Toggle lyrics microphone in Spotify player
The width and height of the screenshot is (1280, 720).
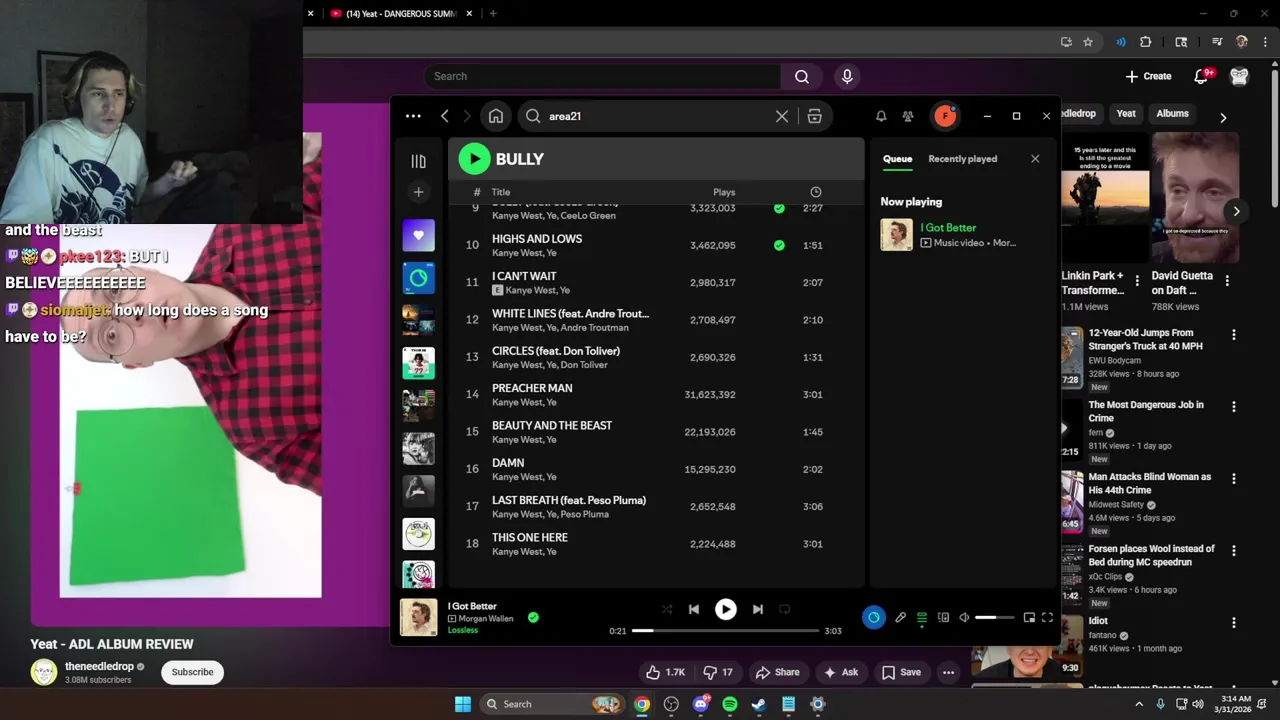(901, 618)
